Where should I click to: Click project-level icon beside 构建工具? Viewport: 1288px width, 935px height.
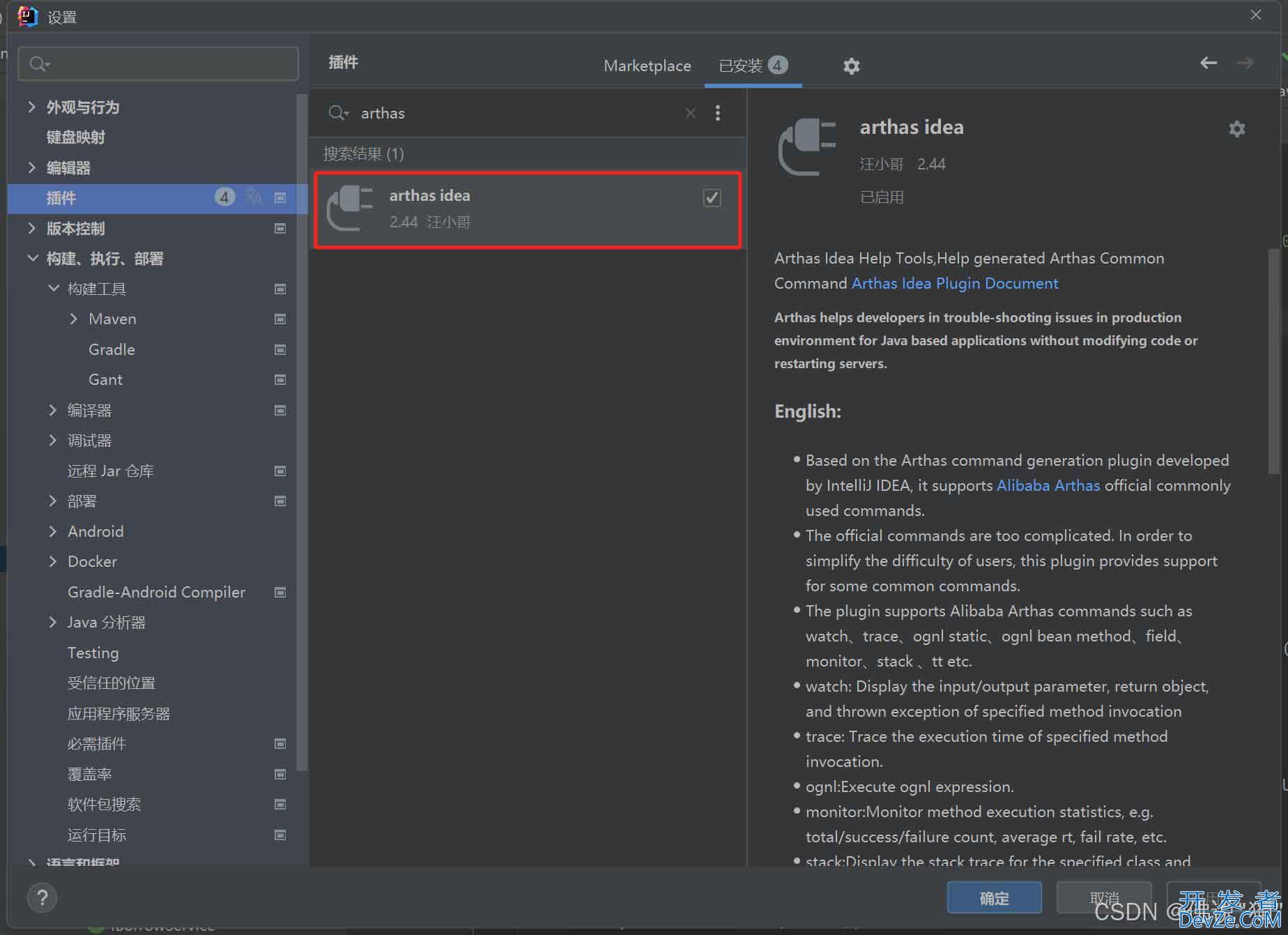coord(280,289)
